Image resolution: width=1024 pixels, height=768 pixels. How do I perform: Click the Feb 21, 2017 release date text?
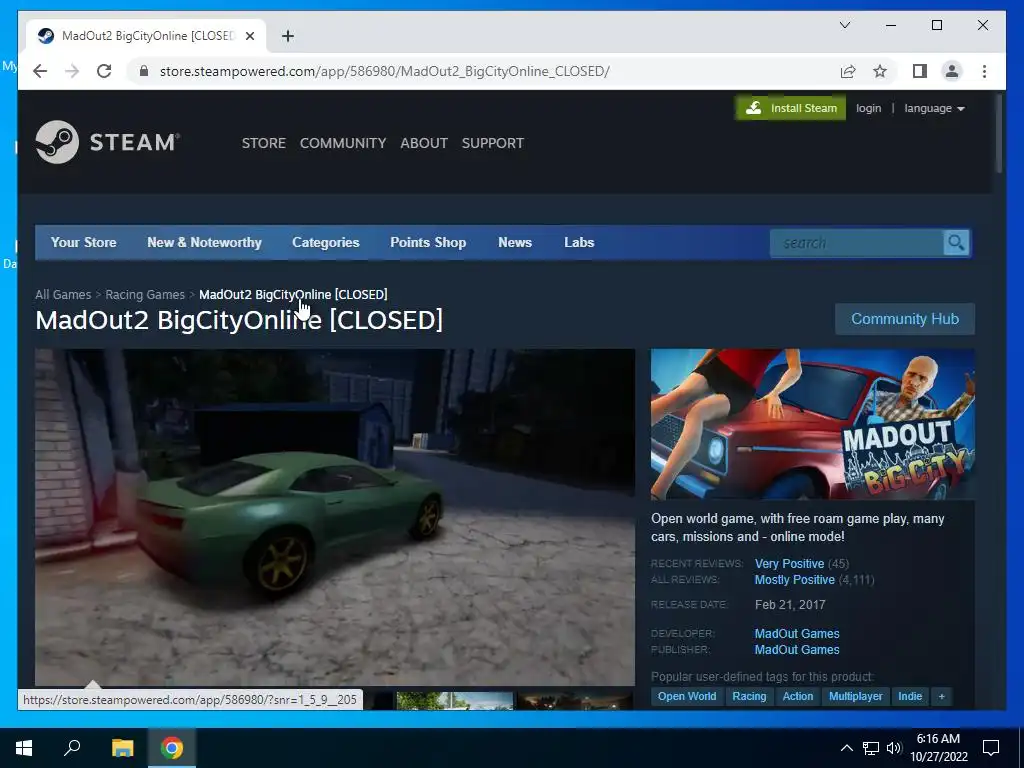[790, 605]
